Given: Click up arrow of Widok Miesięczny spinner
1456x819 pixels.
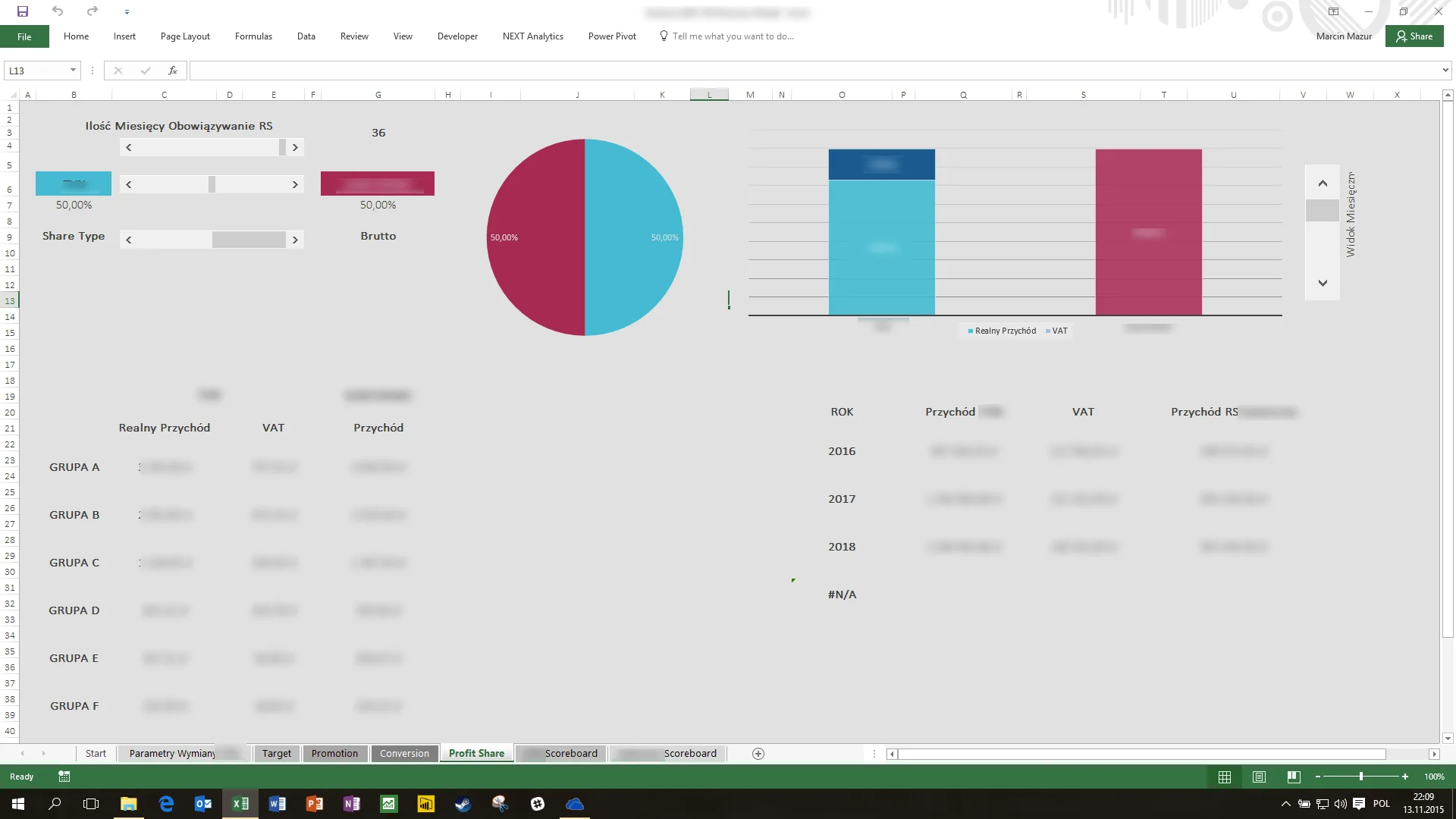Looking at the screenshot, I should [x=1323, y=183].
